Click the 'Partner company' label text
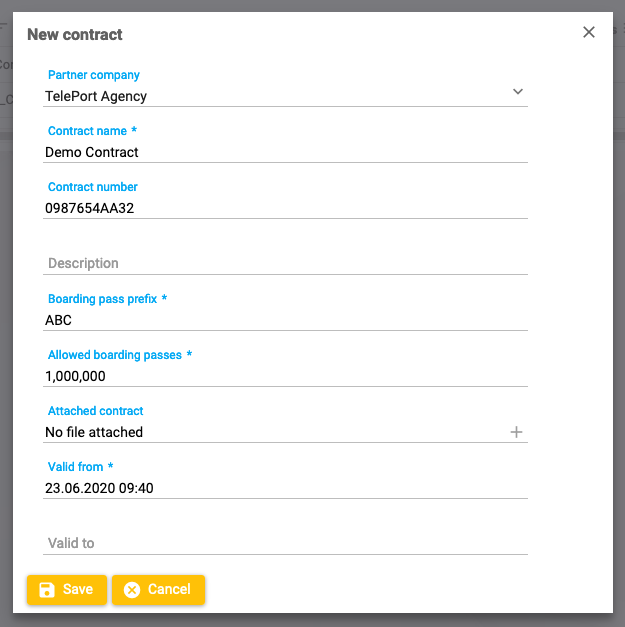 pos(94,75)
